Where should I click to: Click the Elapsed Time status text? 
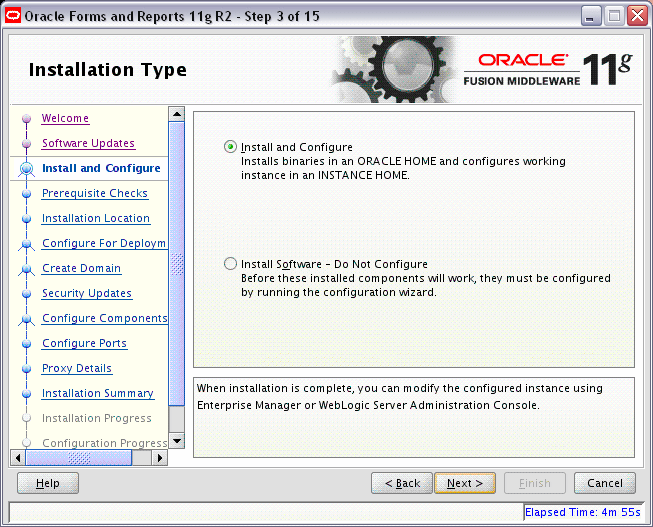pos(582,512)
